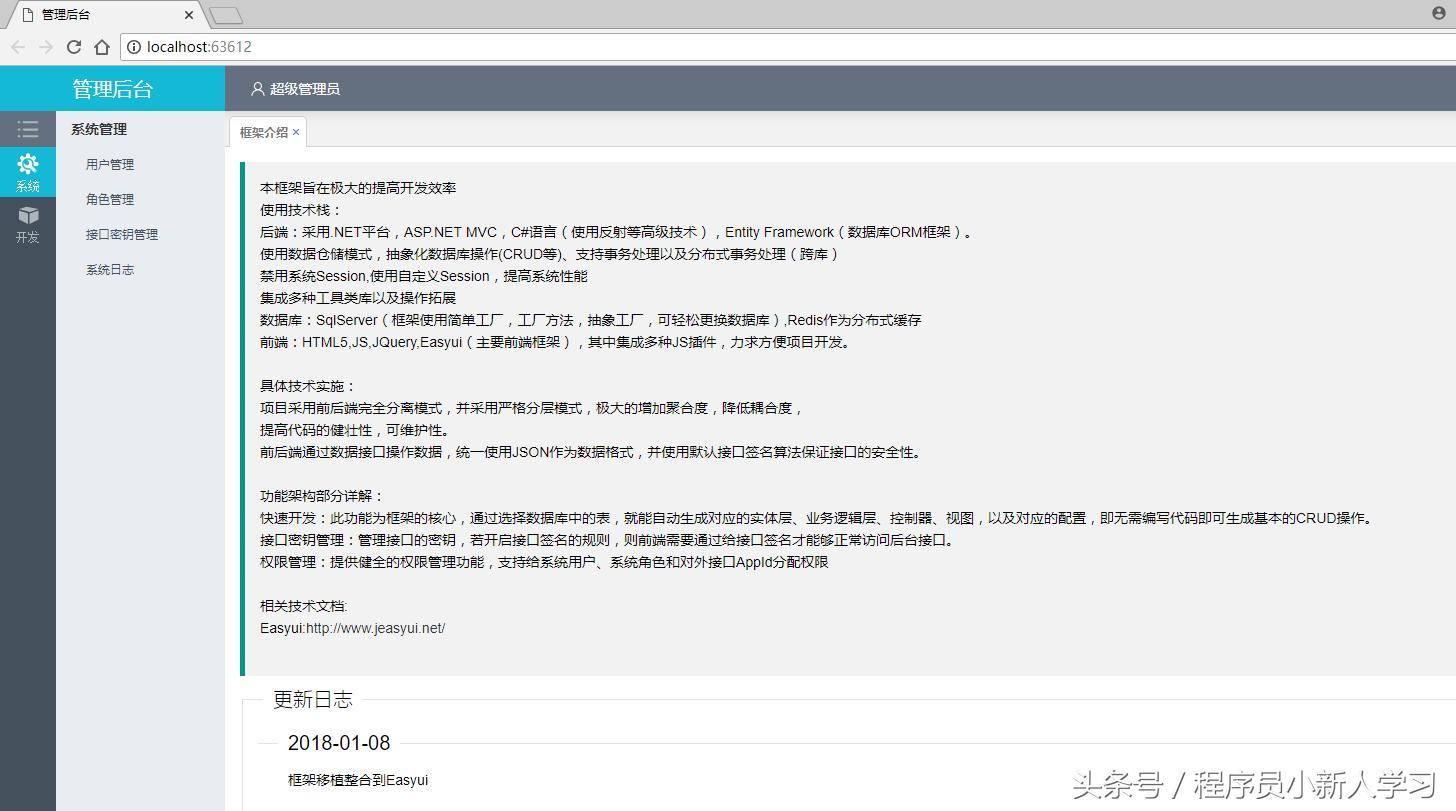
Task: Click the back navigation arrow
Action: point(17,46)
